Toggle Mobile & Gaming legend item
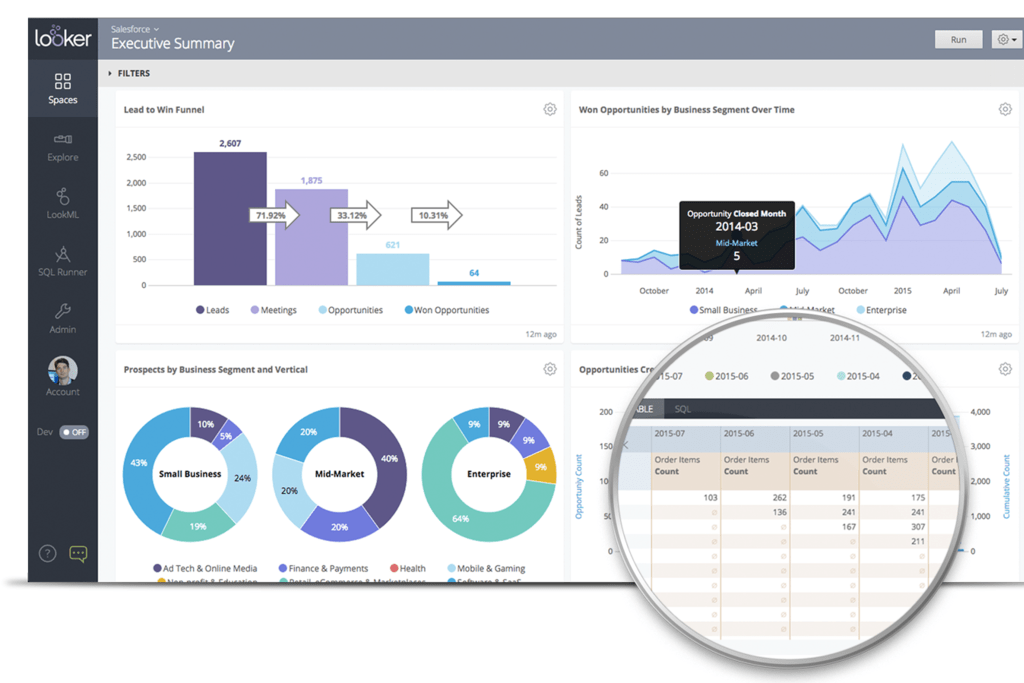1024x683 pixels. 487,568
